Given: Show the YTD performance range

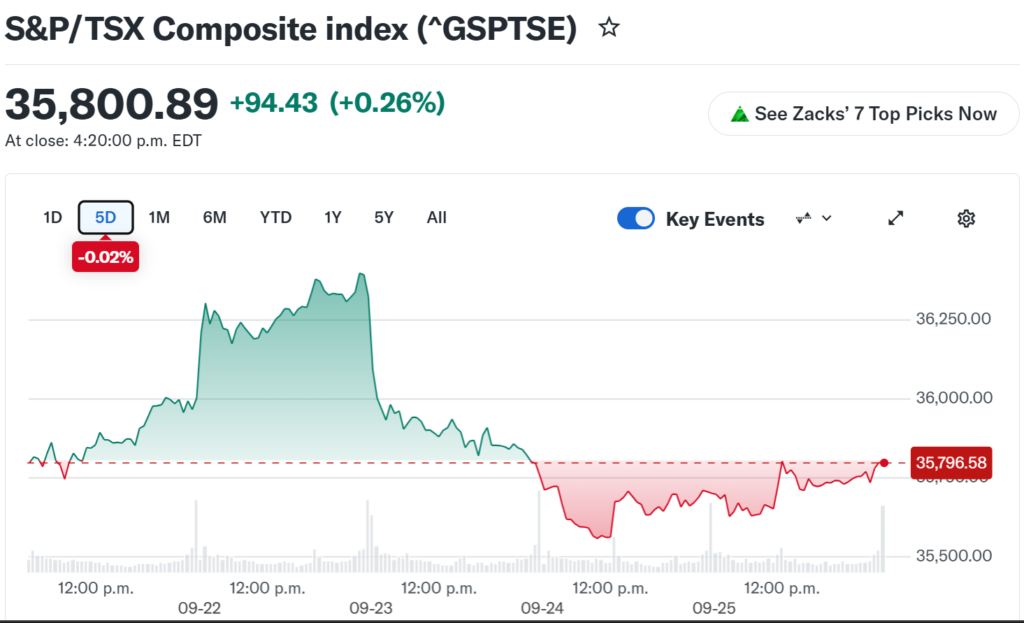Looking at the screenshot, I should pyautogui.click(x=276, y=217).
